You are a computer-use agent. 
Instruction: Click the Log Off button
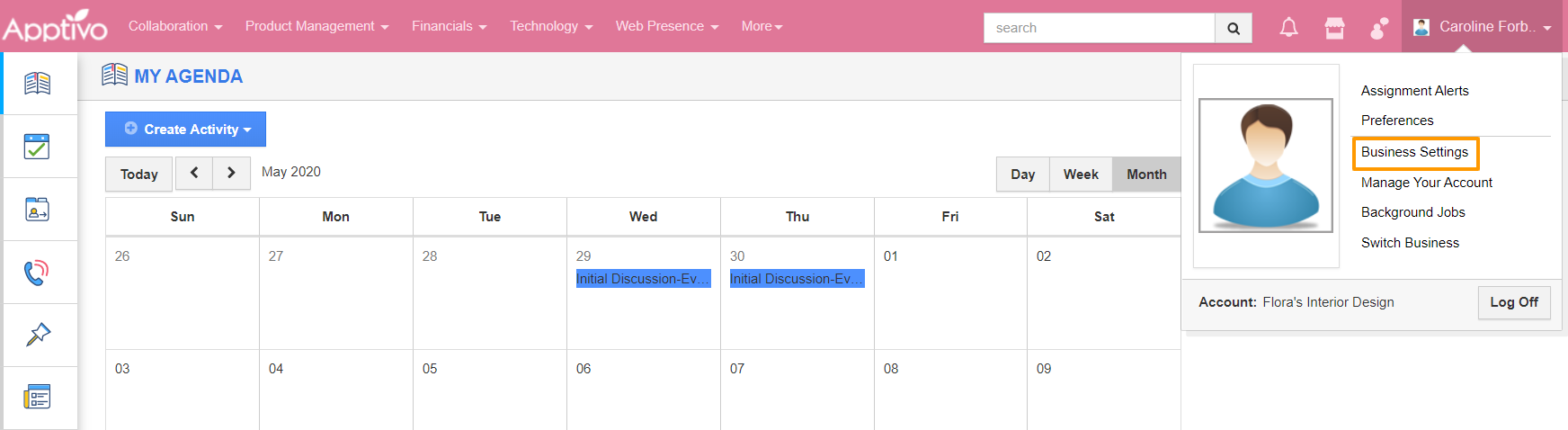1514,302
